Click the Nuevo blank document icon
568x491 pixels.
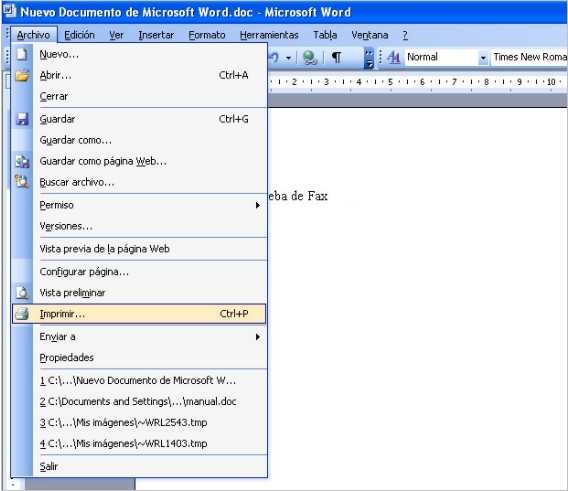tap(22, 54)
